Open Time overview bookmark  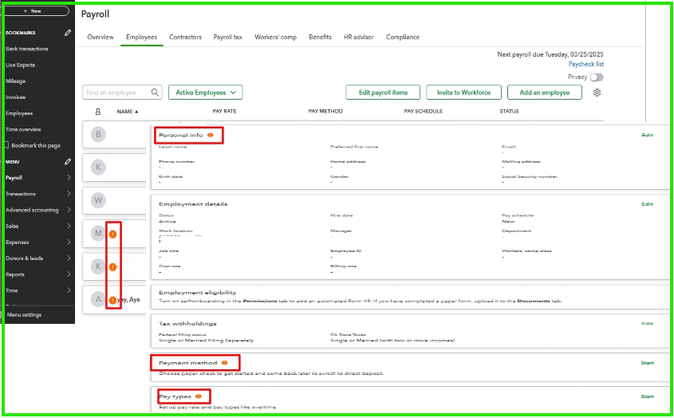pyautogui.click(x=23, y=129)
